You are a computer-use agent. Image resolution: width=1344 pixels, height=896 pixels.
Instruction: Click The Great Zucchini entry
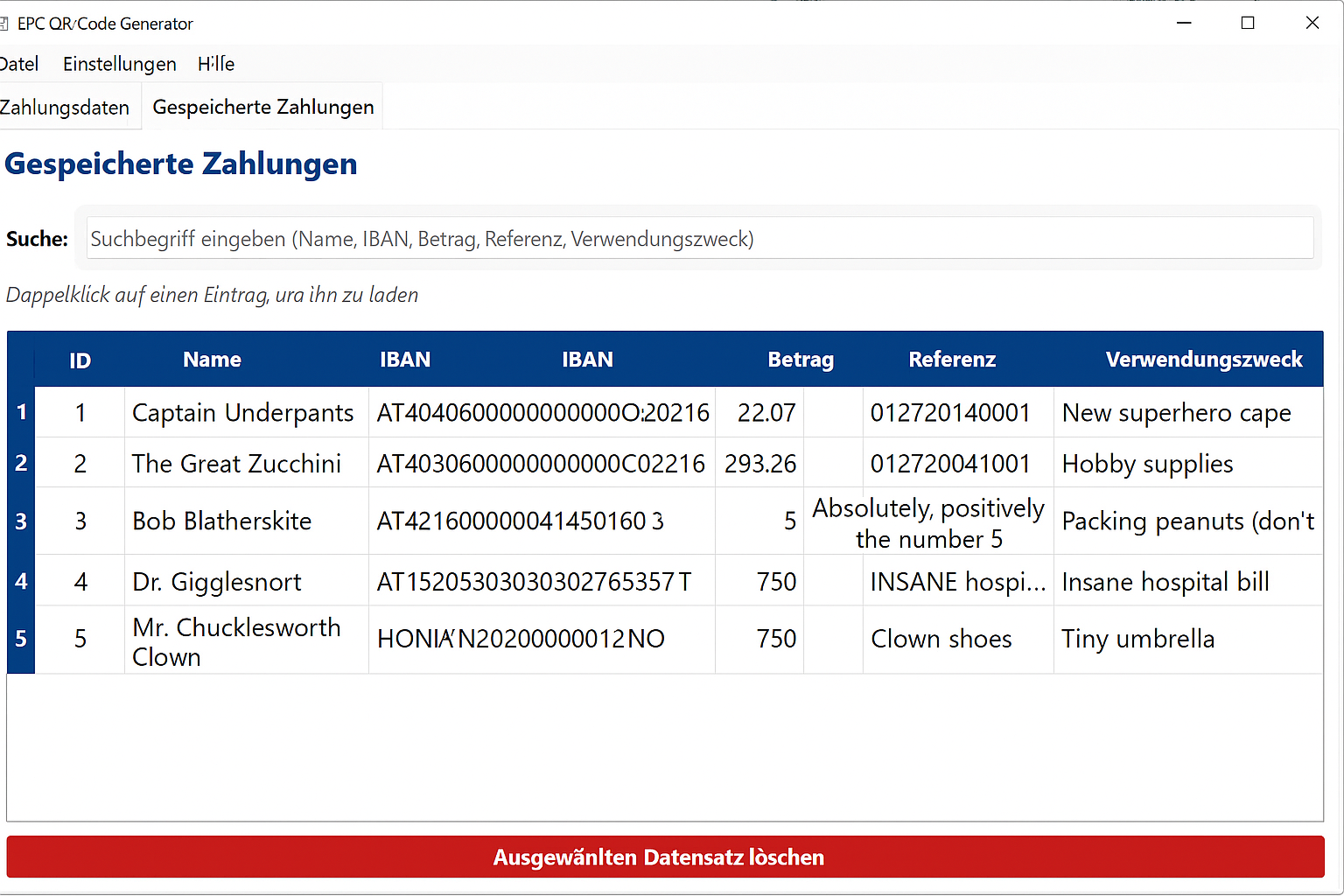tap(236, 464)
